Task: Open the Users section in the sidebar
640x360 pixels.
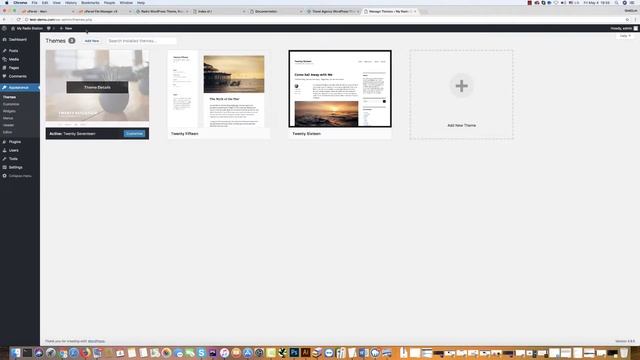Action: [13, 150]
